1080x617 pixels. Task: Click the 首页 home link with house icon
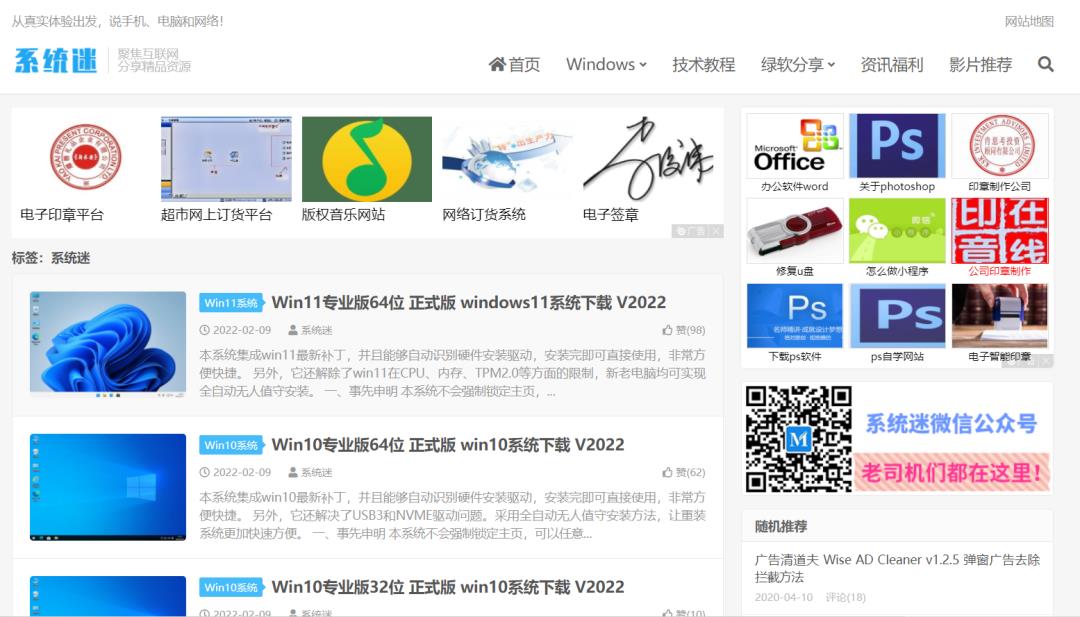[514, 64]
